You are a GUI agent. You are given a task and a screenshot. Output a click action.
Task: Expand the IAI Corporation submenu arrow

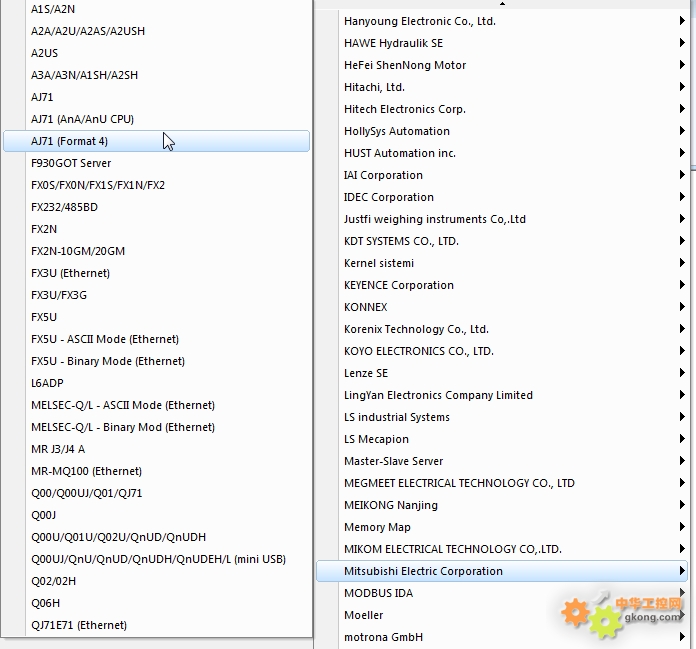682,175
